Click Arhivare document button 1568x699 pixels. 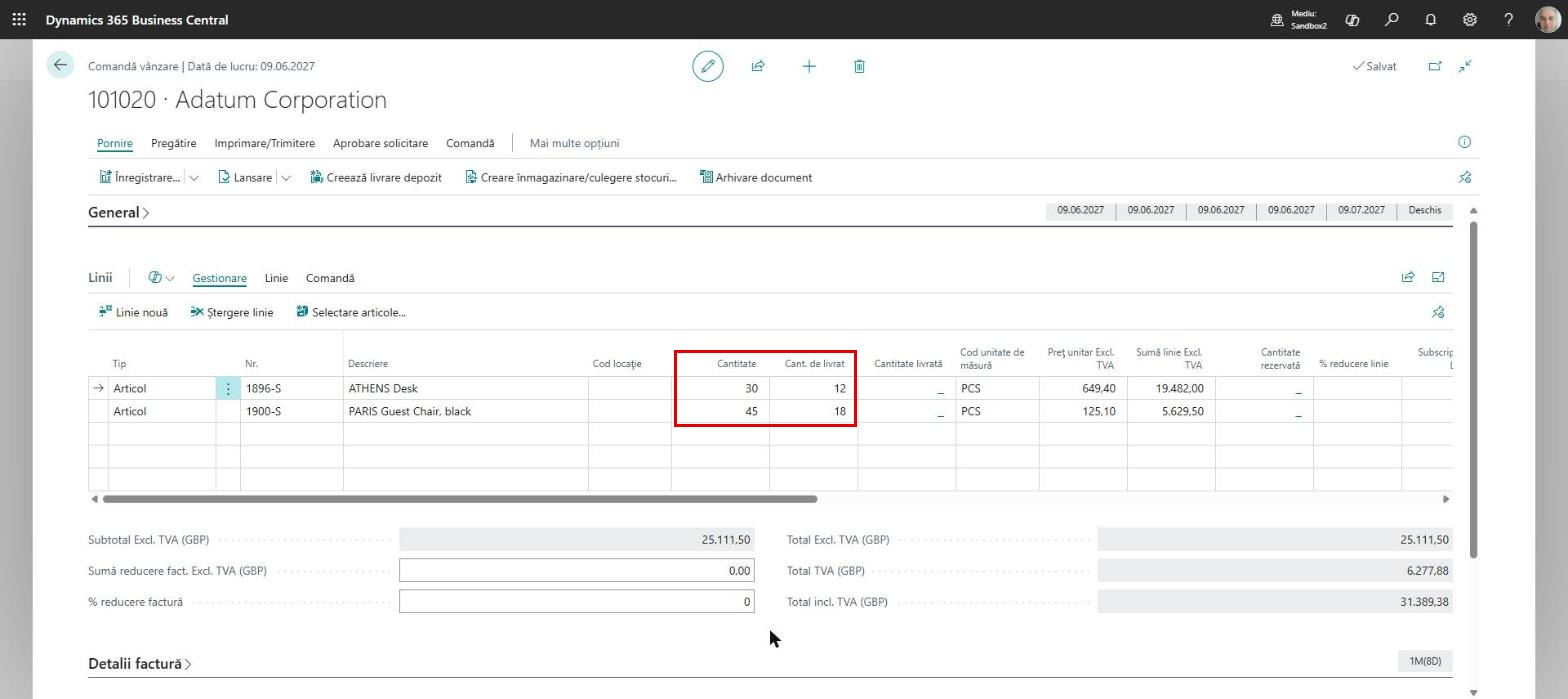click(x=755, y=178)
